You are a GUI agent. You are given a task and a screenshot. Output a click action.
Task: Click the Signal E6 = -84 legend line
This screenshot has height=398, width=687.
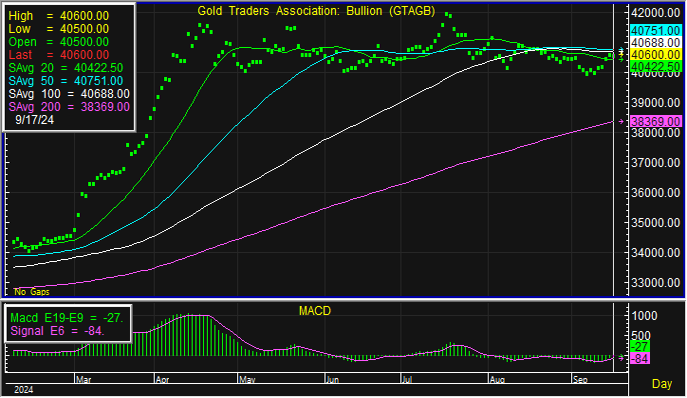point(57,331)
